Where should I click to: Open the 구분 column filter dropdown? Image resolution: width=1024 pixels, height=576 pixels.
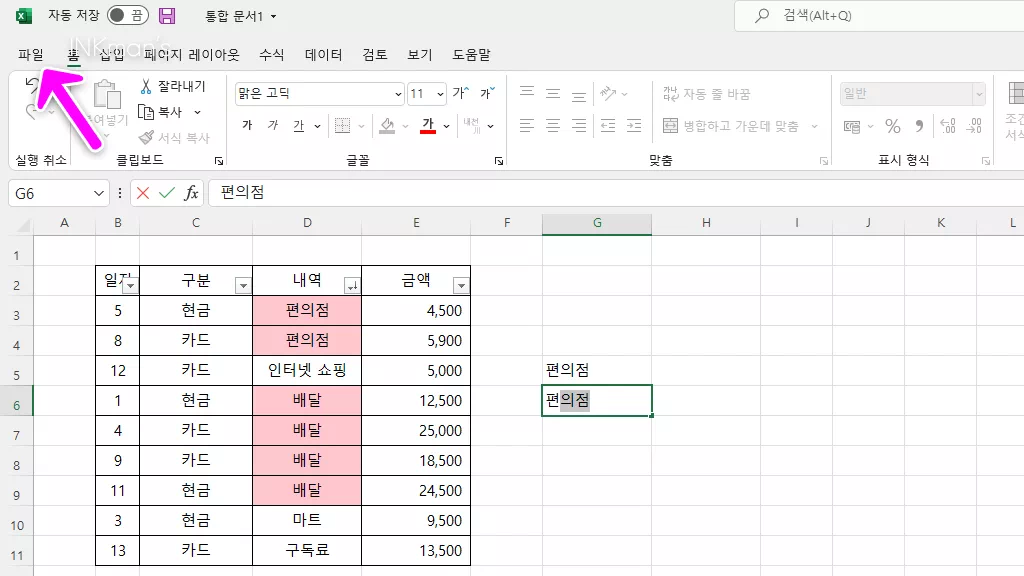point(243,285)
